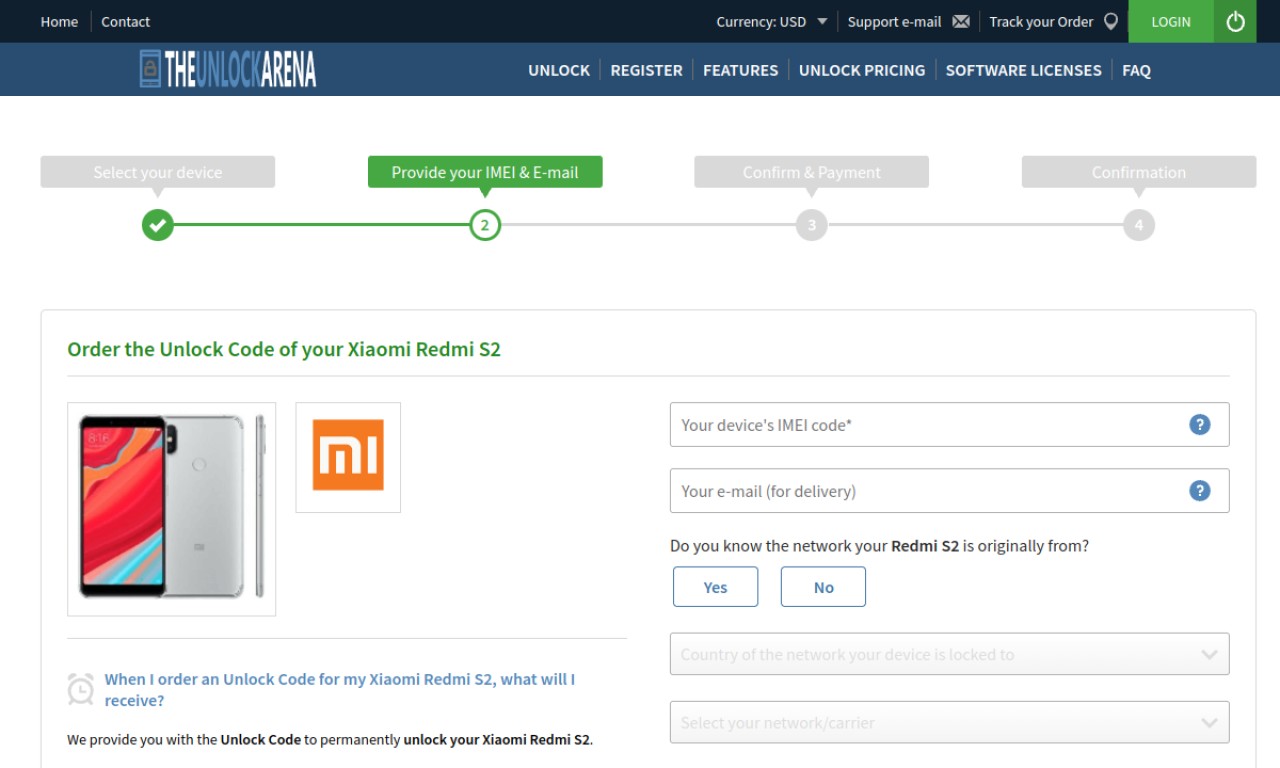Click the power icon beside LOGIN
The image size is (1280, 768).
point(1235,21)
